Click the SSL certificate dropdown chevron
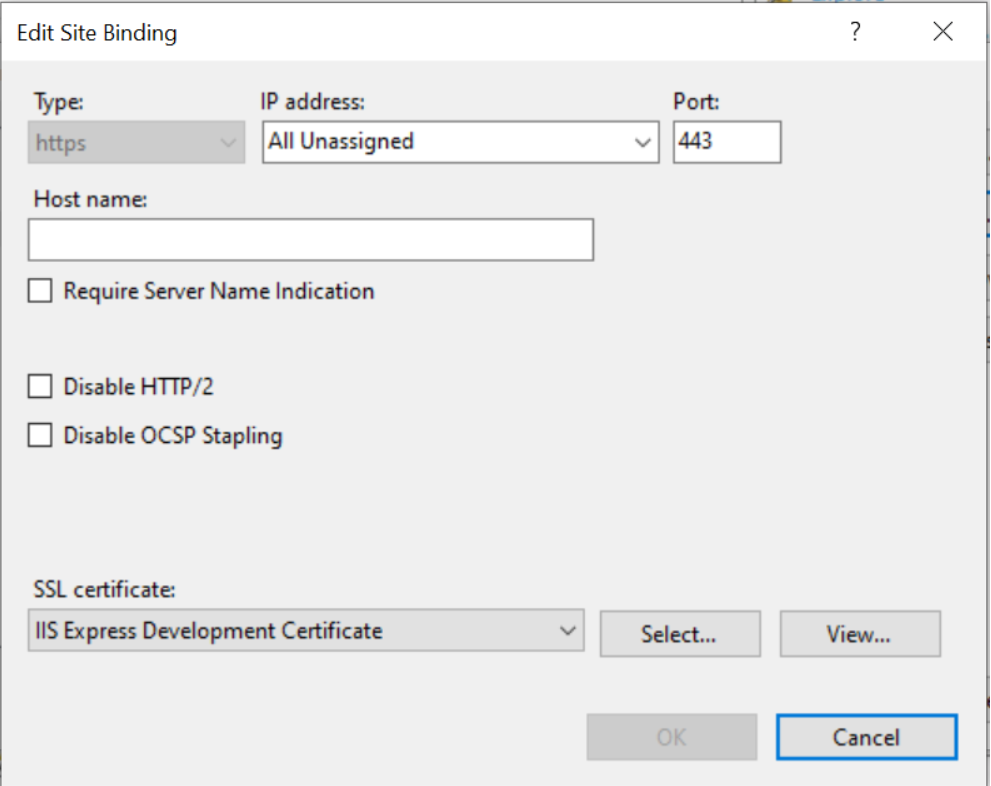This screenshot has width=991, height=786. [568, 631]
